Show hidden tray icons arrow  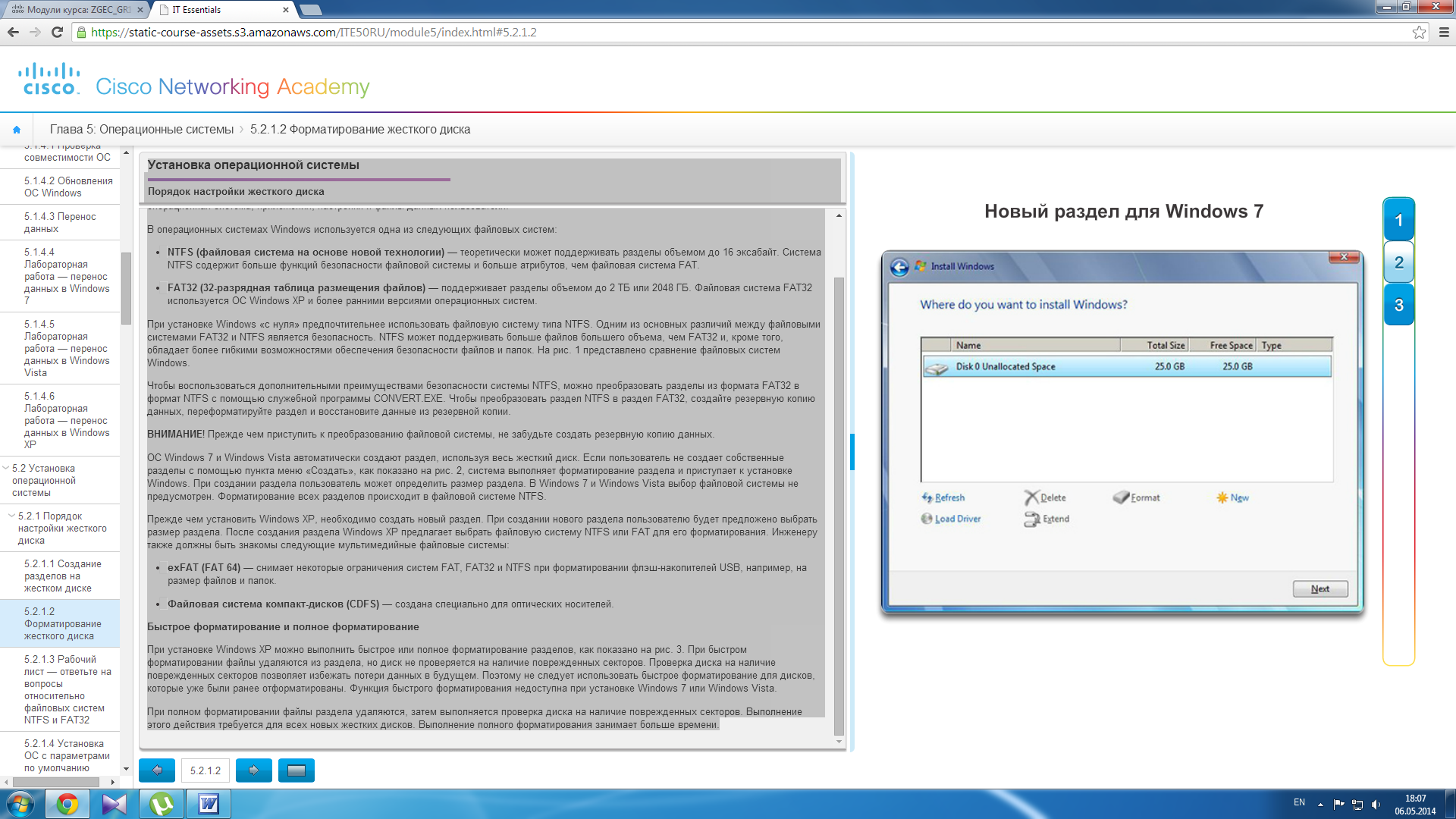1320,804
